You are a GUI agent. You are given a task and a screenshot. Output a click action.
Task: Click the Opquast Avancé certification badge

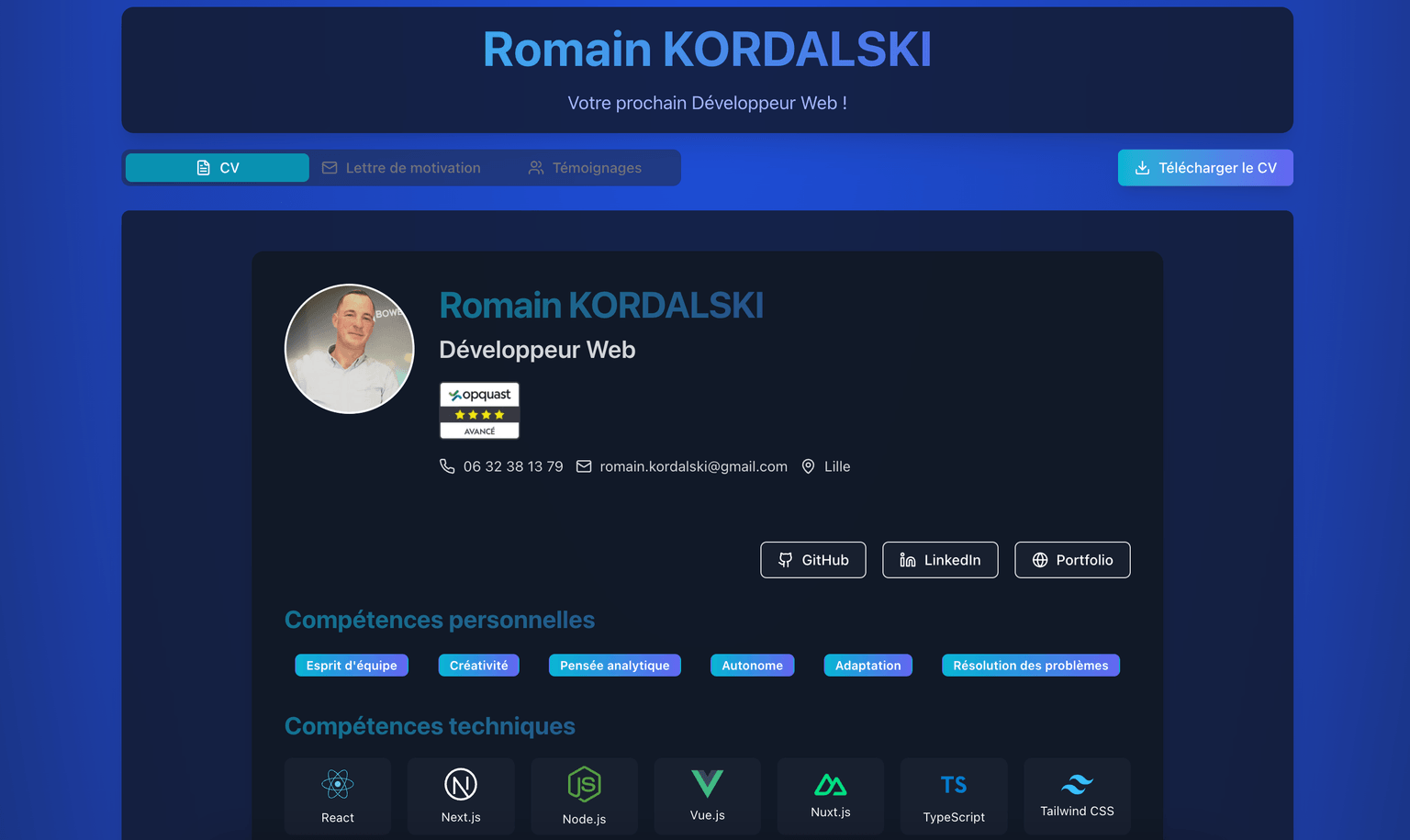point(479,410)
